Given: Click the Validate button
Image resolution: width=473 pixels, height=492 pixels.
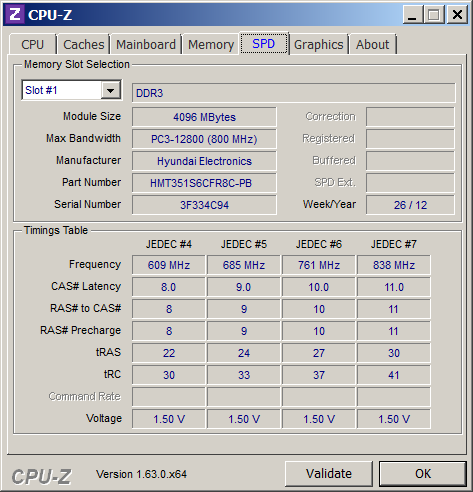Looking at the screenshot, I should point(329,474).
